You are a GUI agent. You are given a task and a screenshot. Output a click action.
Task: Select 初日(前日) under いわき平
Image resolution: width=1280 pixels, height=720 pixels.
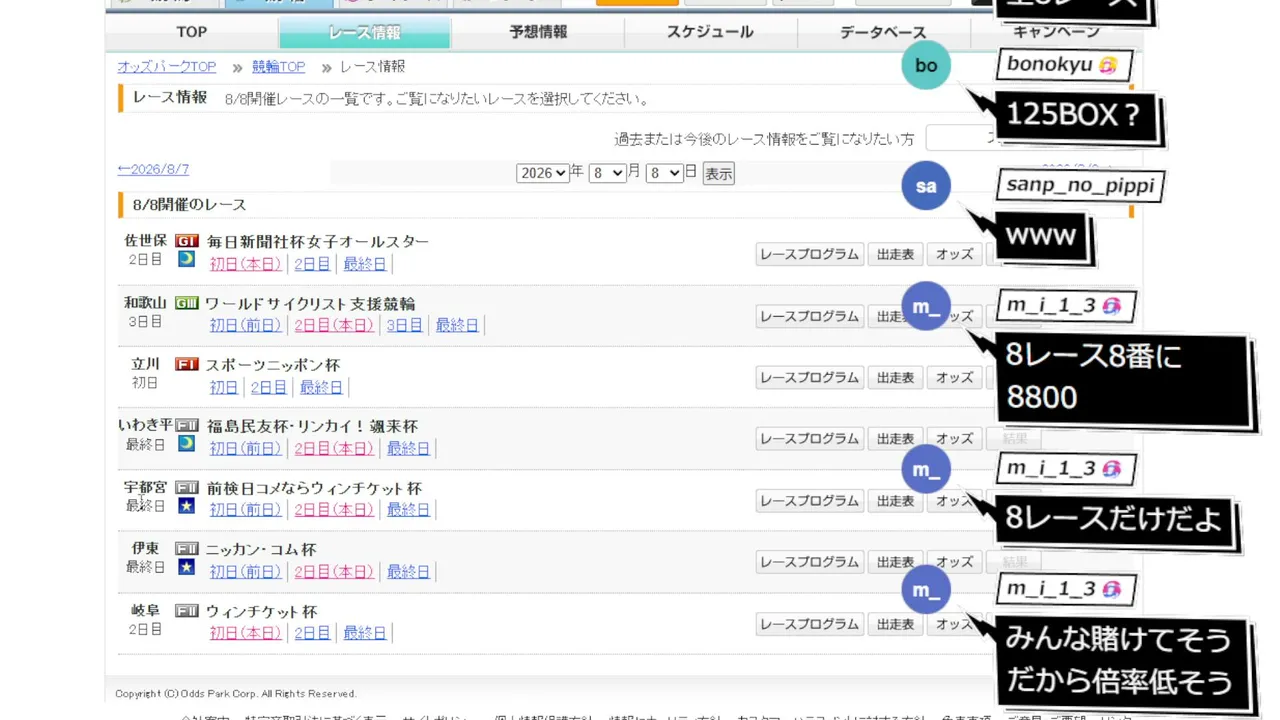point(246,448)
